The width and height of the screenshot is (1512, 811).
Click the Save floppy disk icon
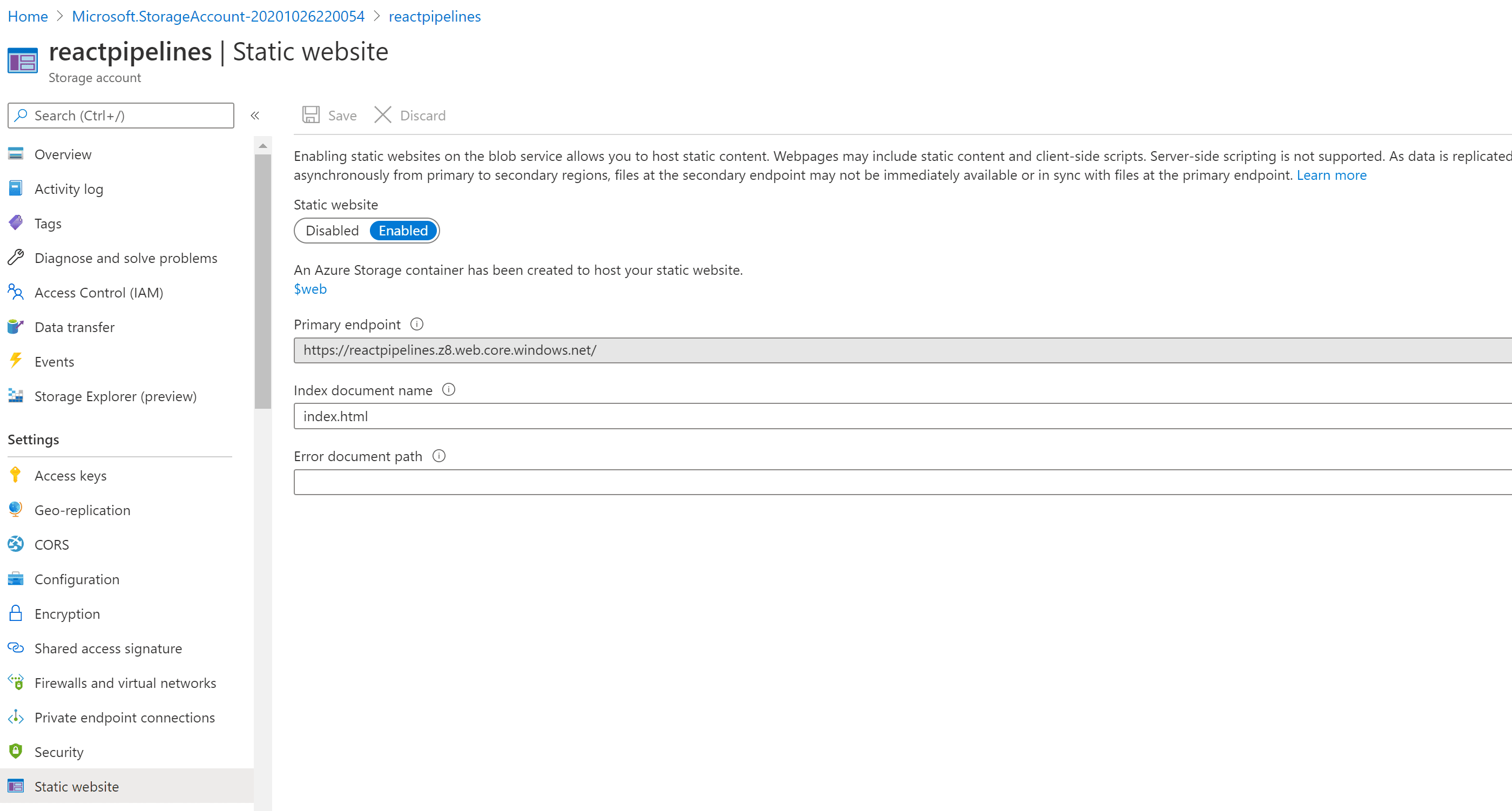[x=310, y=115]
